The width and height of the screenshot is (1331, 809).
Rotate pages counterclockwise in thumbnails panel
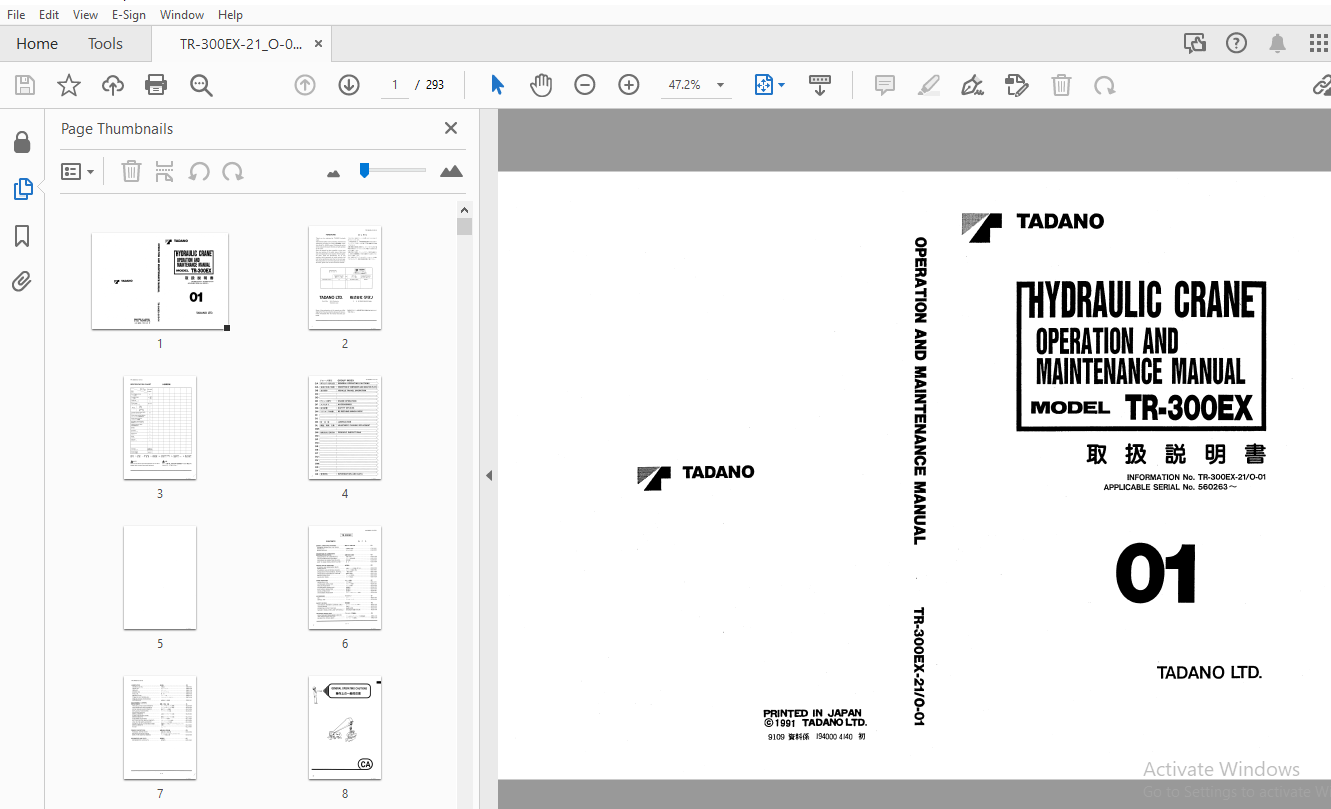[x=199, y=172]
